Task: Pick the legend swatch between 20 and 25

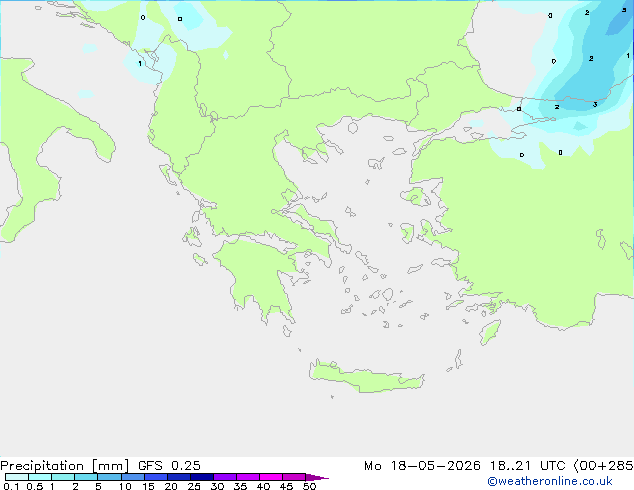Action: 178,477
